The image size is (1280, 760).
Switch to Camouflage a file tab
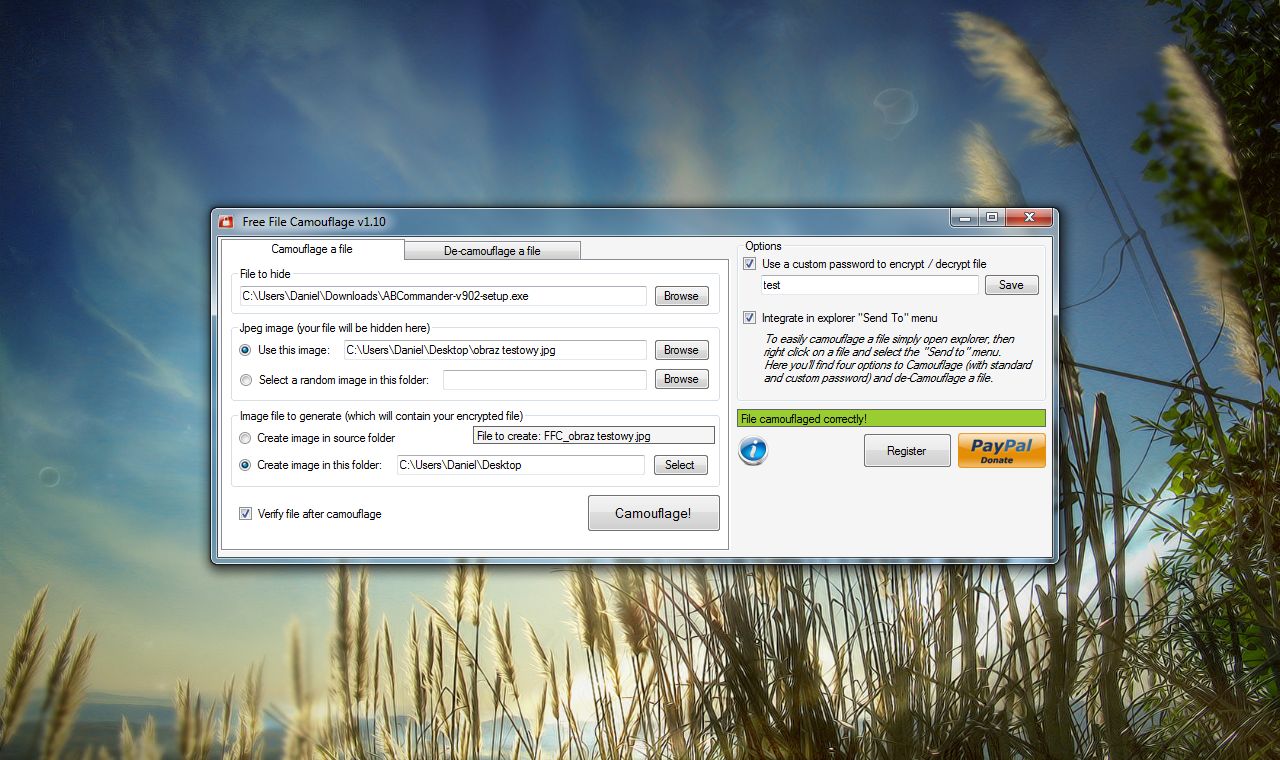tap(312, 249)
